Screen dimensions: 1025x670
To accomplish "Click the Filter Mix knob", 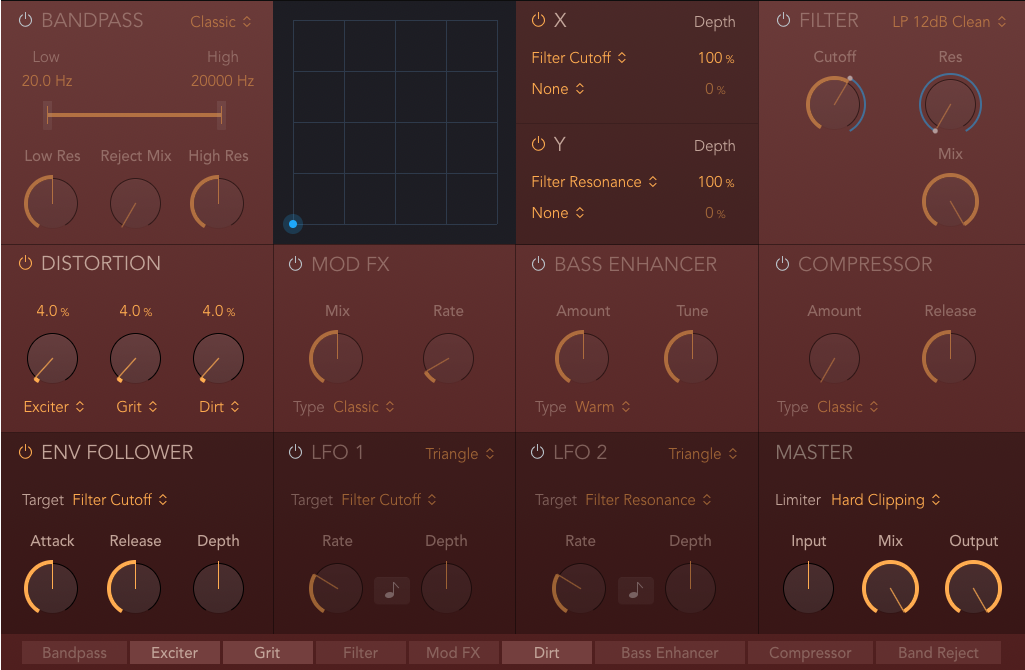I will (x=950, y=201).
